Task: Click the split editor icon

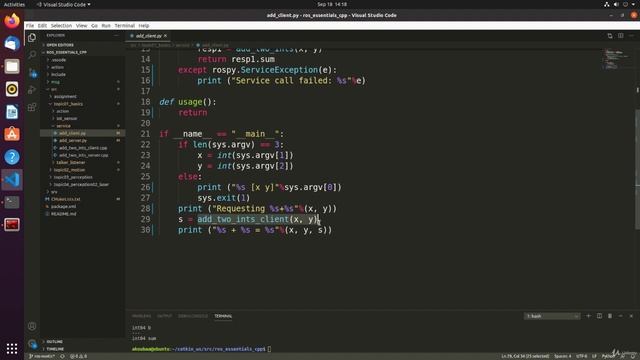Action: (x=620, y=36)
